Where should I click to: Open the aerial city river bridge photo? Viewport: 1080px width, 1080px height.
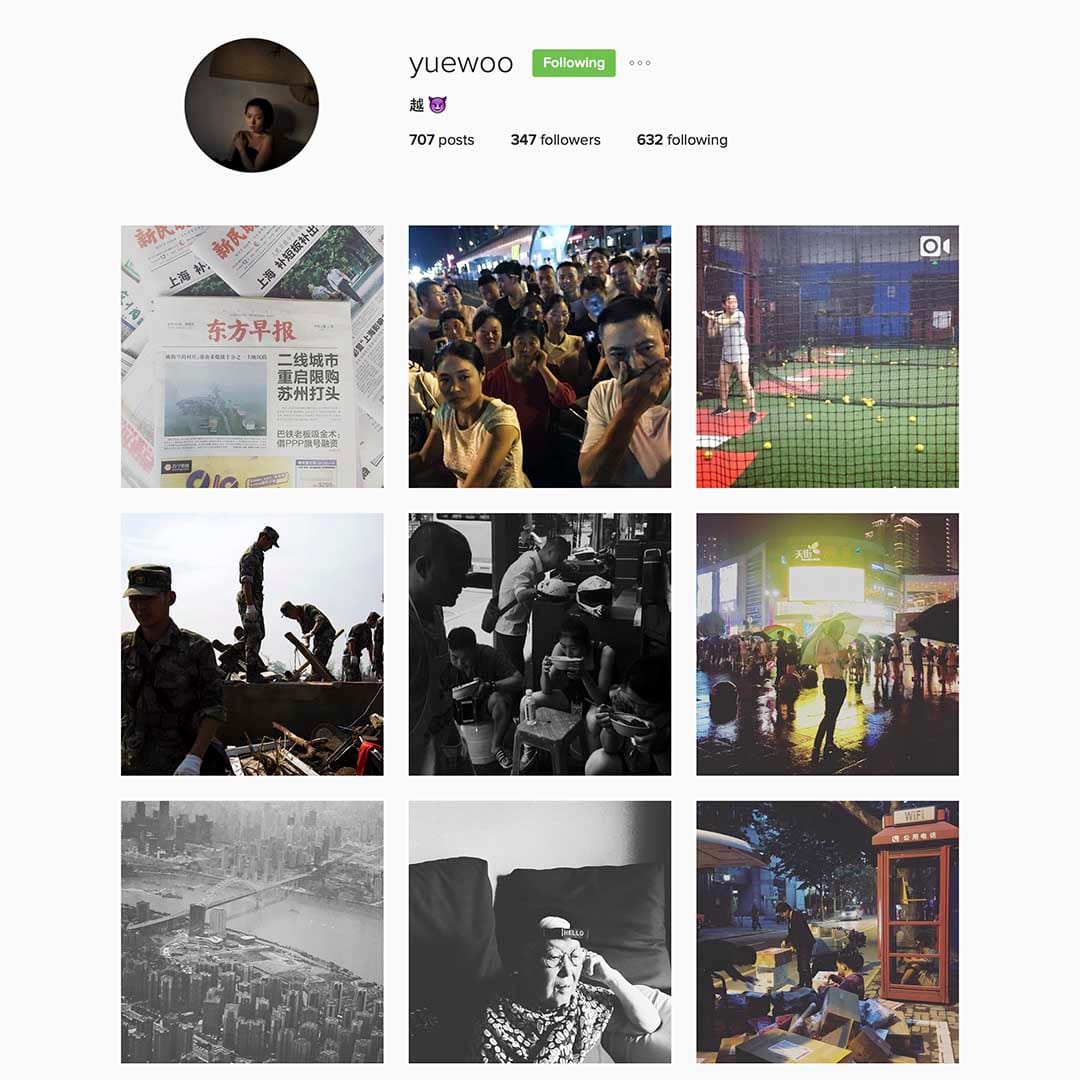[x=252, y=931]
